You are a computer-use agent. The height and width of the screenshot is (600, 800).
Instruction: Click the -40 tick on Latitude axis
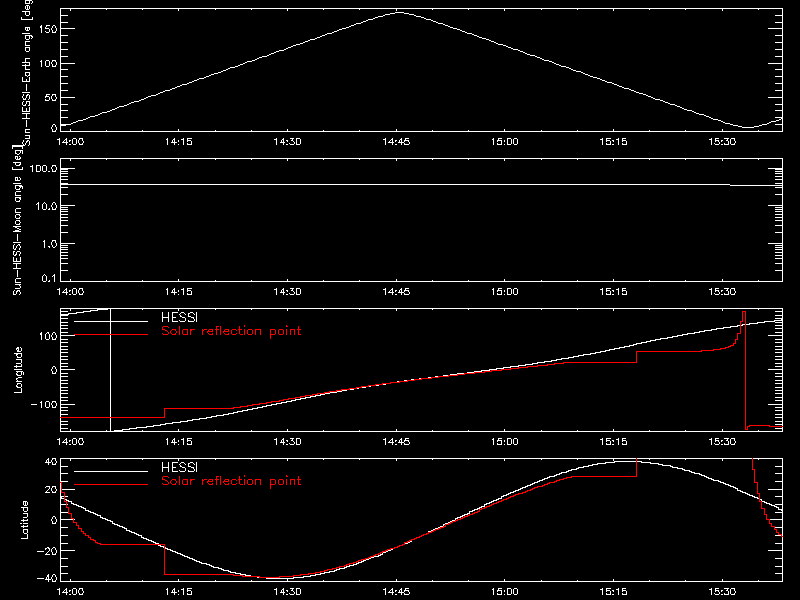pyautogui.click(x=47, y=579)
